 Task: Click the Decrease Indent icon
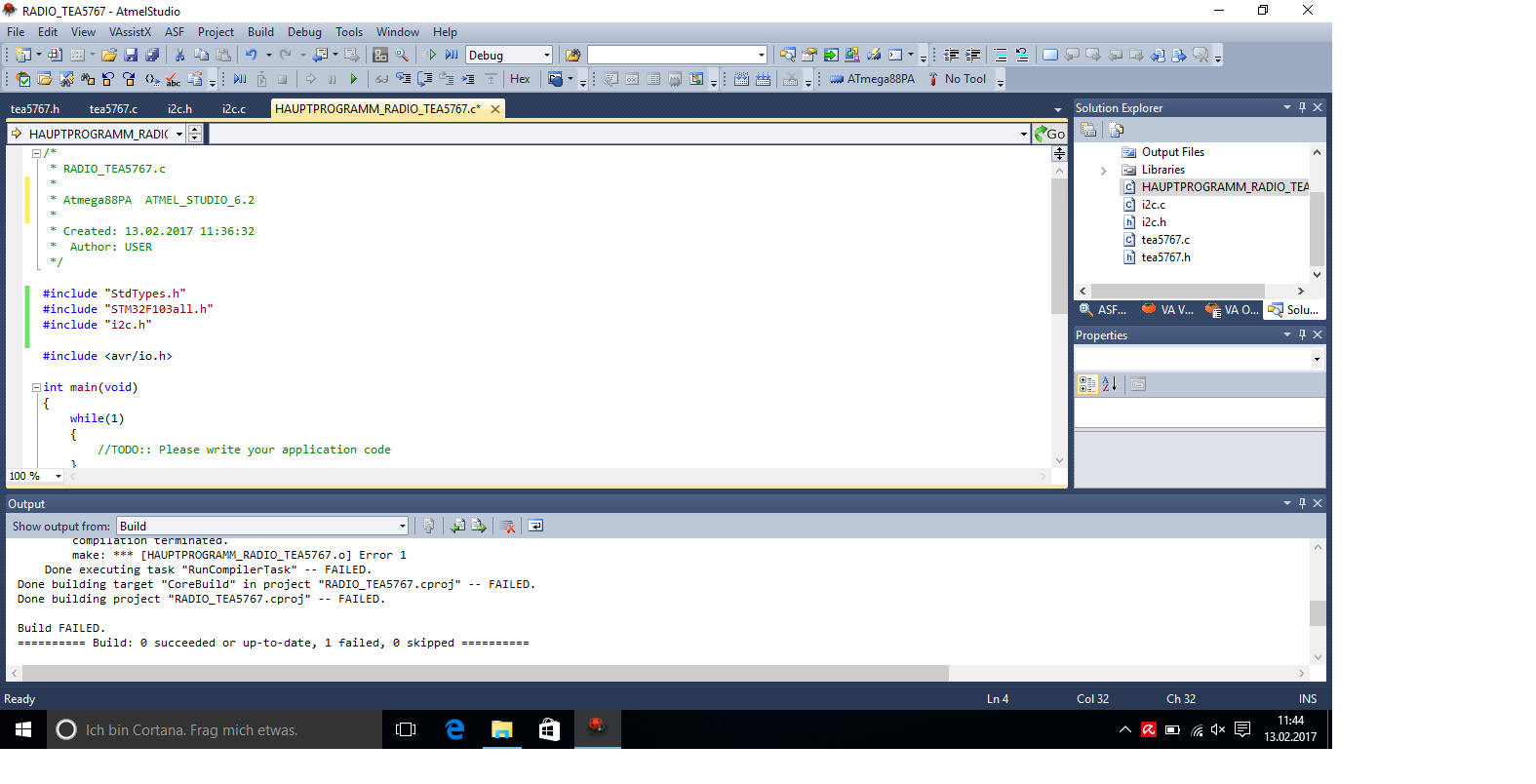[x=952, y=56]
